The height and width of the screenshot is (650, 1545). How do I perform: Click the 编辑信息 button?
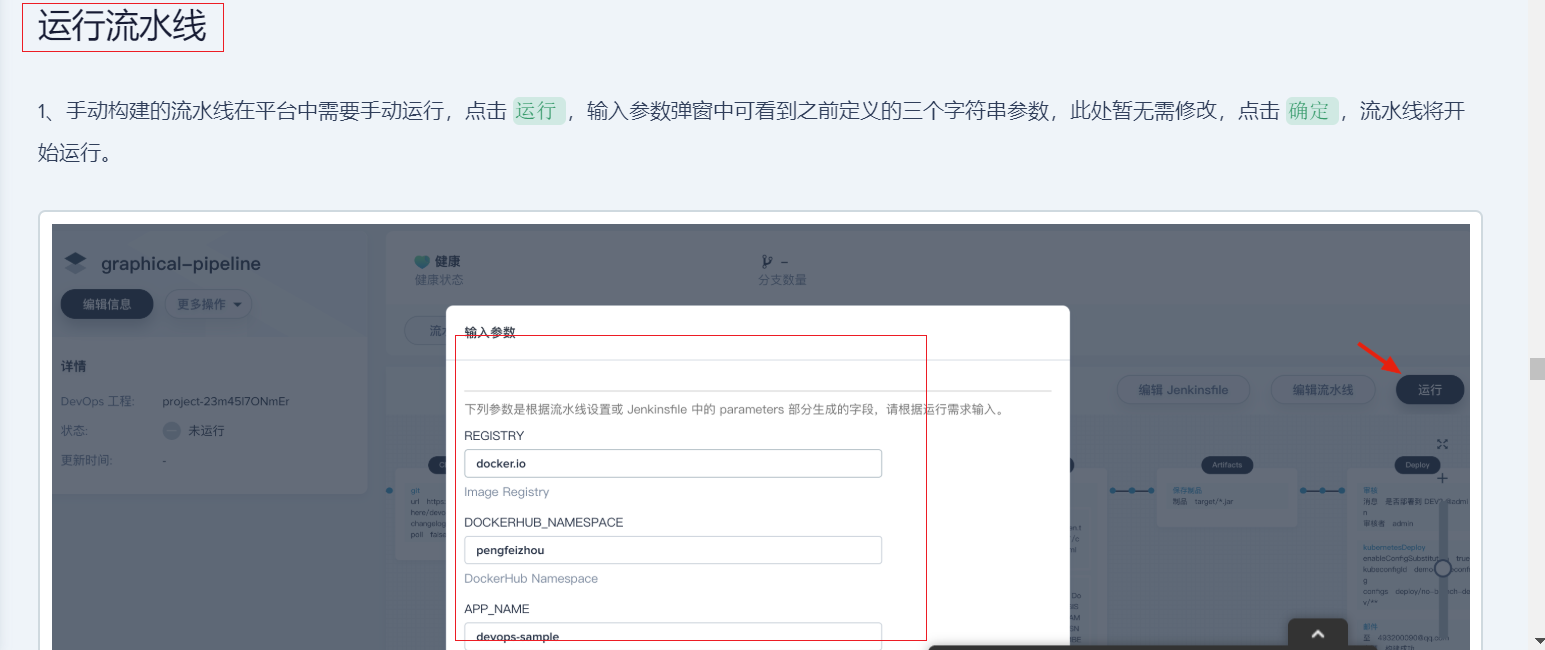click(x=107, y=304)
